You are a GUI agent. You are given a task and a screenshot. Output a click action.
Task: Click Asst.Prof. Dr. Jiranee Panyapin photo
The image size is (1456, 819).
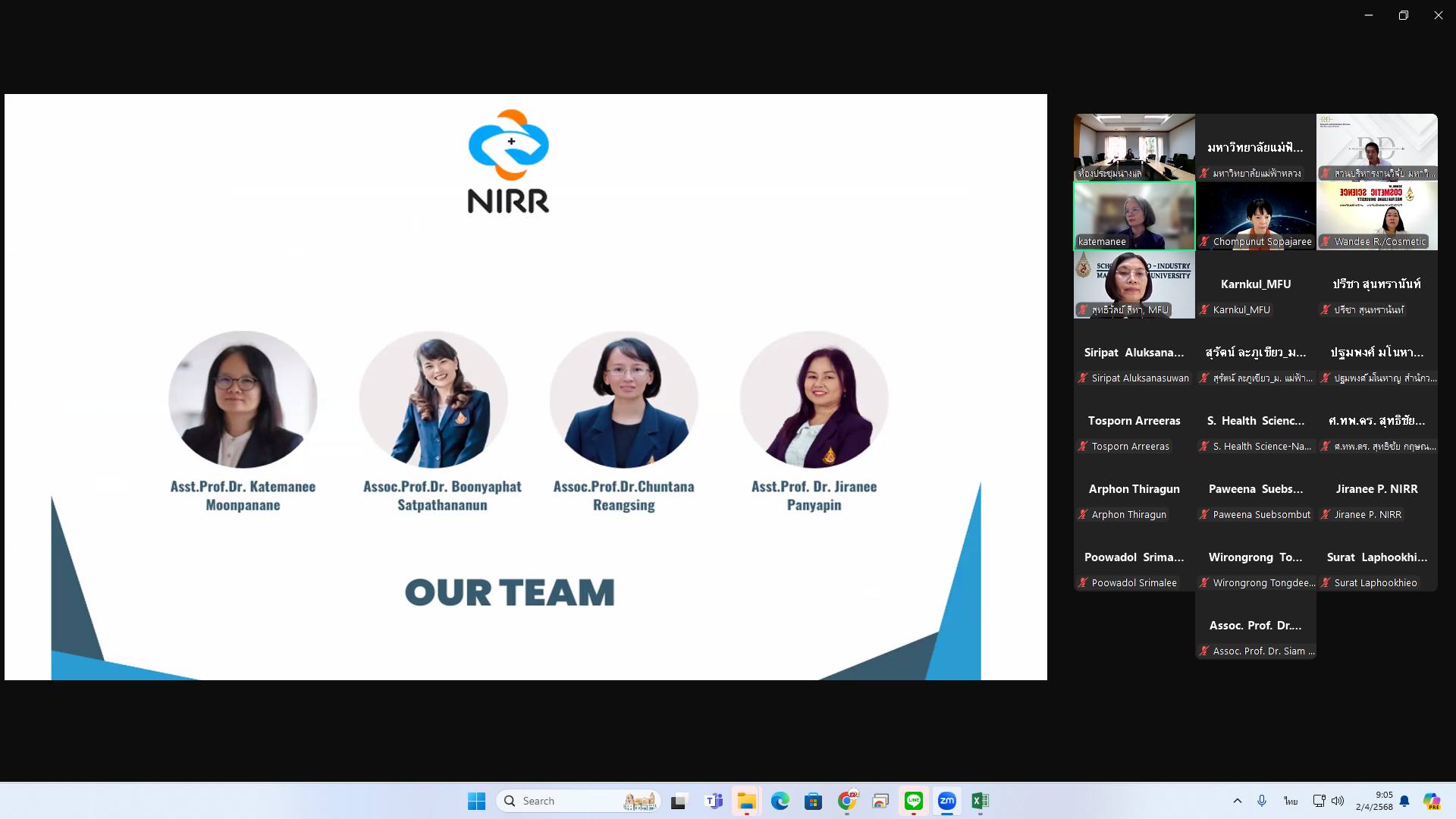[x=814, y=399]
